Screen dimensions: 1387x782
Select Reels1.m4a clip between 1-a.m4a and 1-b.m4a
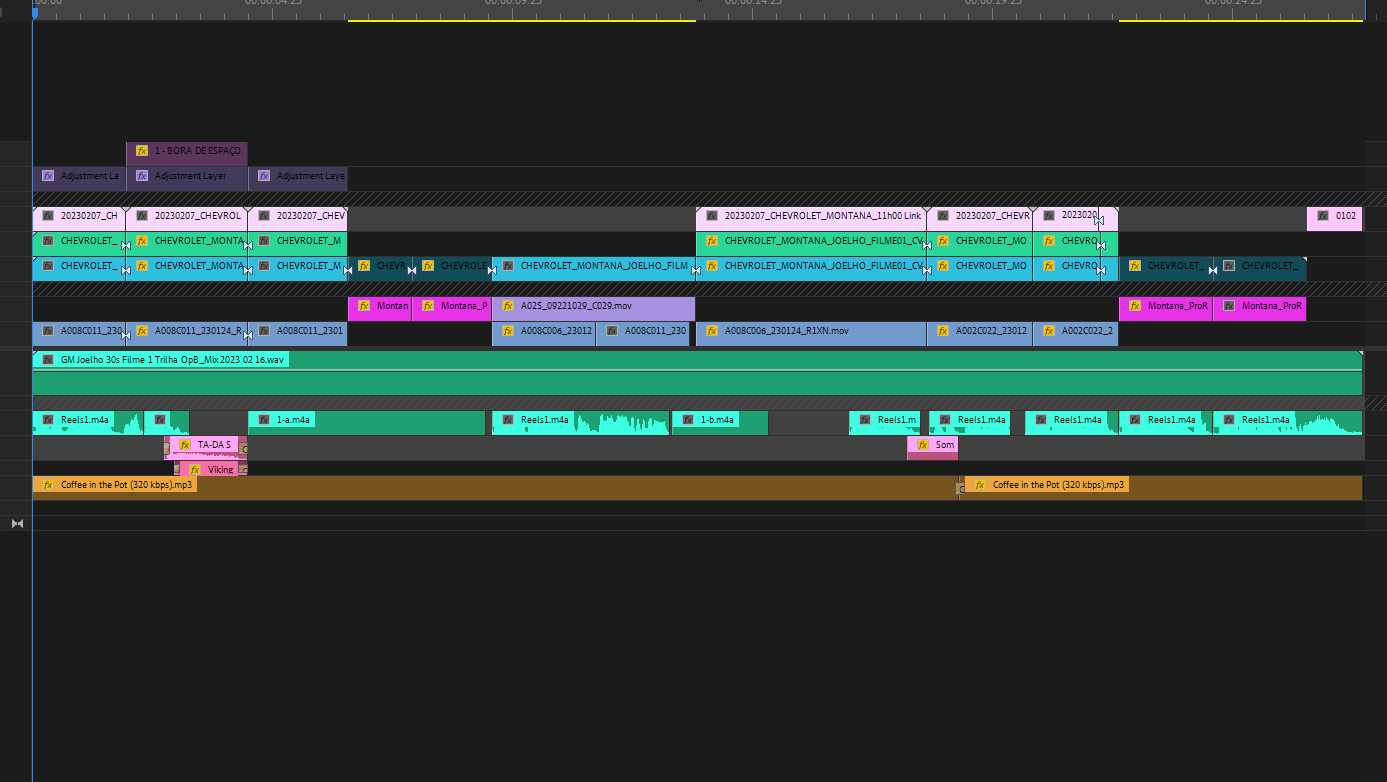581,423
